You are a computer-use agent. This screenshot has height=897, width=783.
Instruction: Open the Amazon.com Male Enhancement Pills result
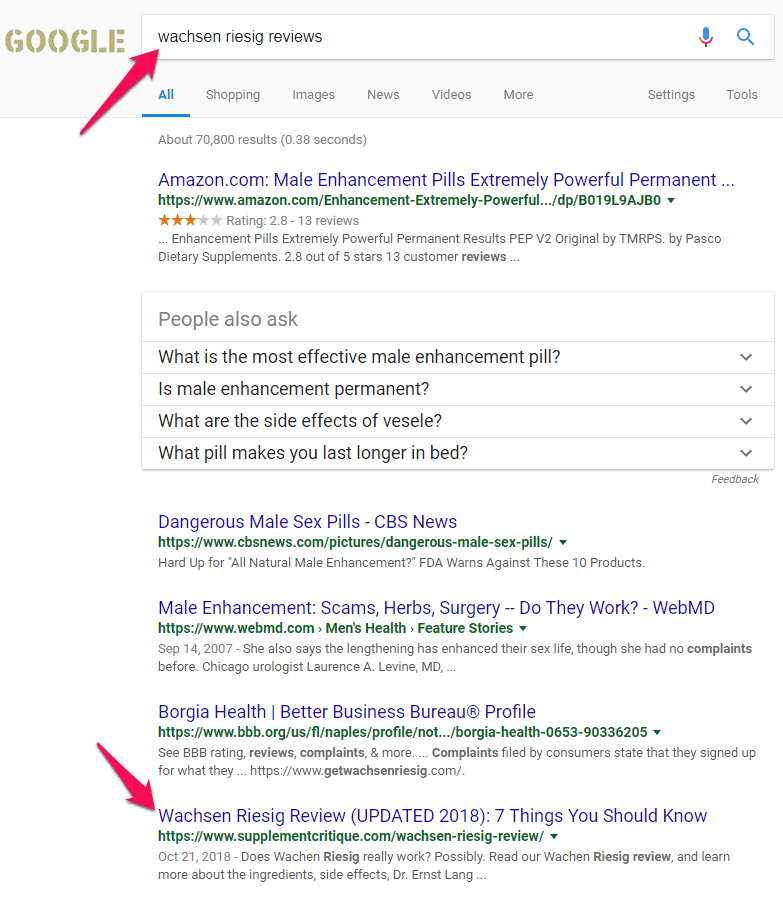tap(446, 180)
